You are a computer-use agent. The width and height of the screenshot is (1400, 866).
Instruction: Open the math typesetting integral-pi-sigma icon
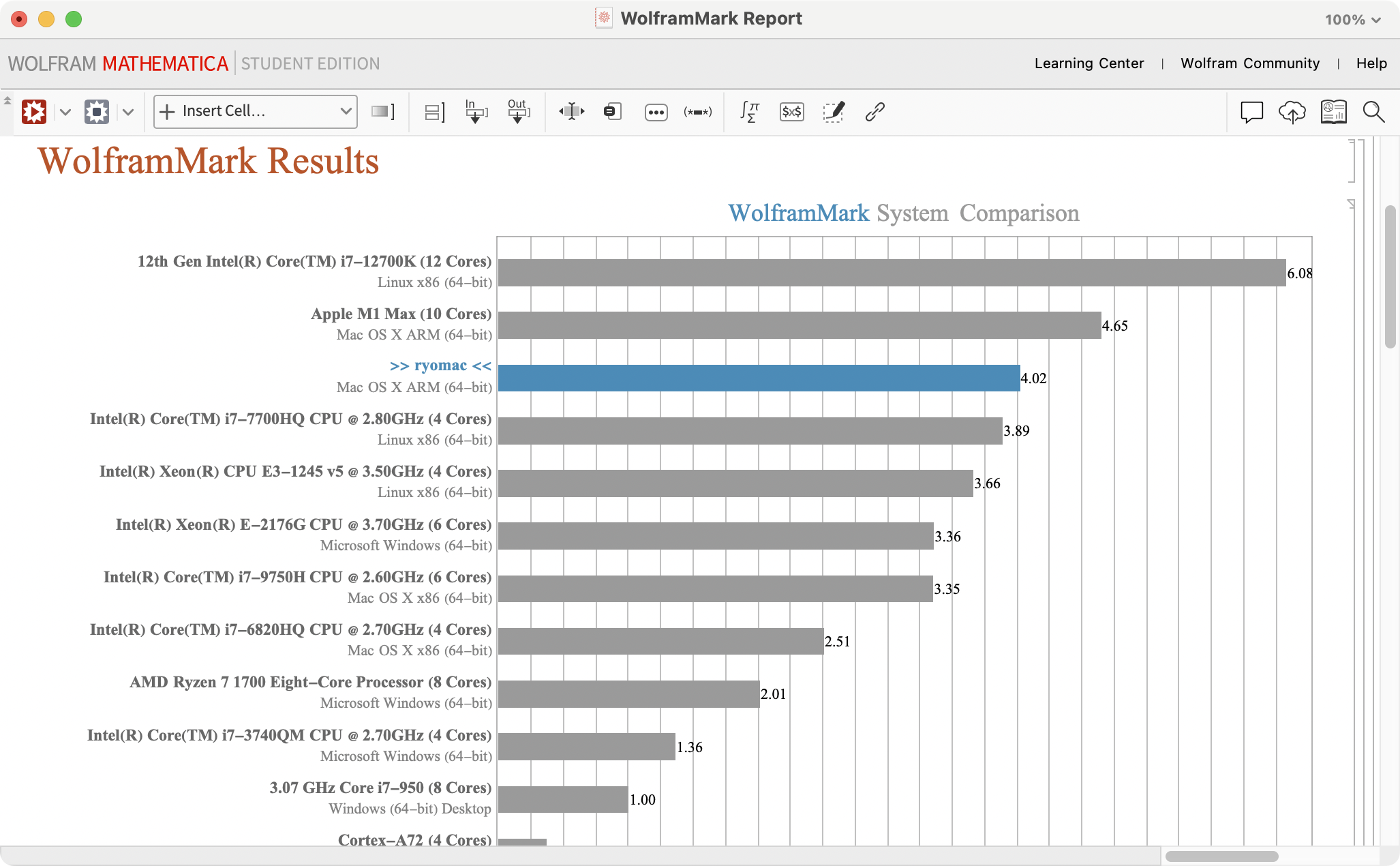750,111
